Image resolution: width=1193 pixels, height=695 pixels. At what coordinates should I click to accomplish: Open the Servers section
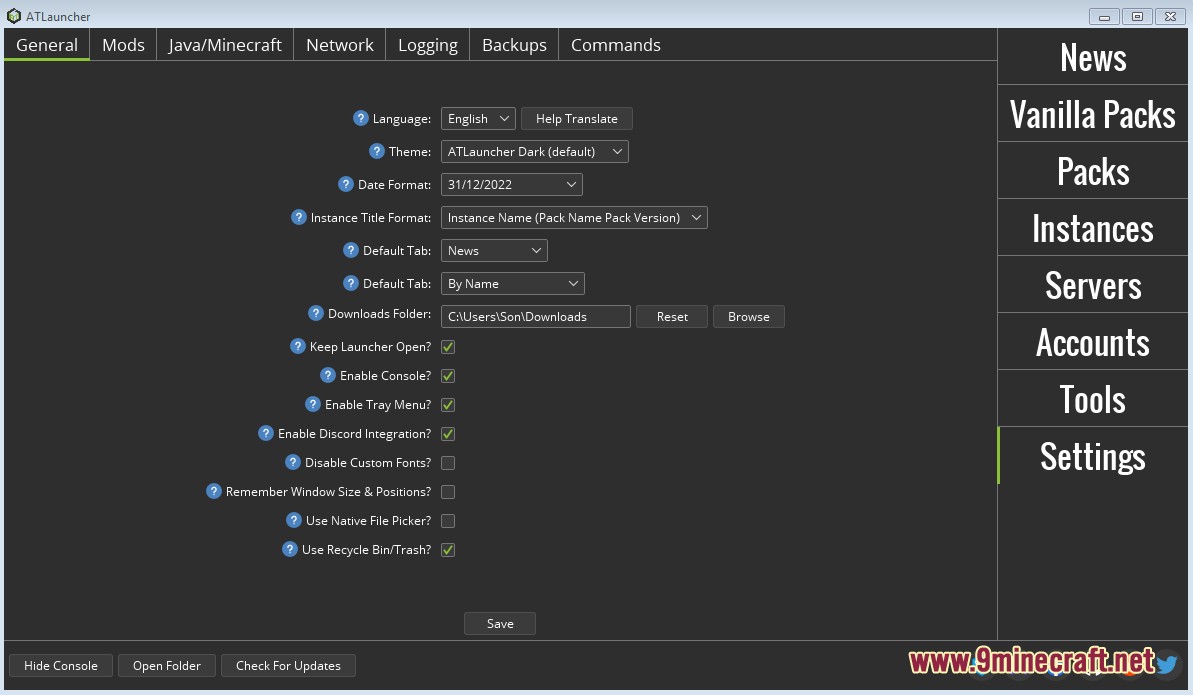click(1093, 285)
